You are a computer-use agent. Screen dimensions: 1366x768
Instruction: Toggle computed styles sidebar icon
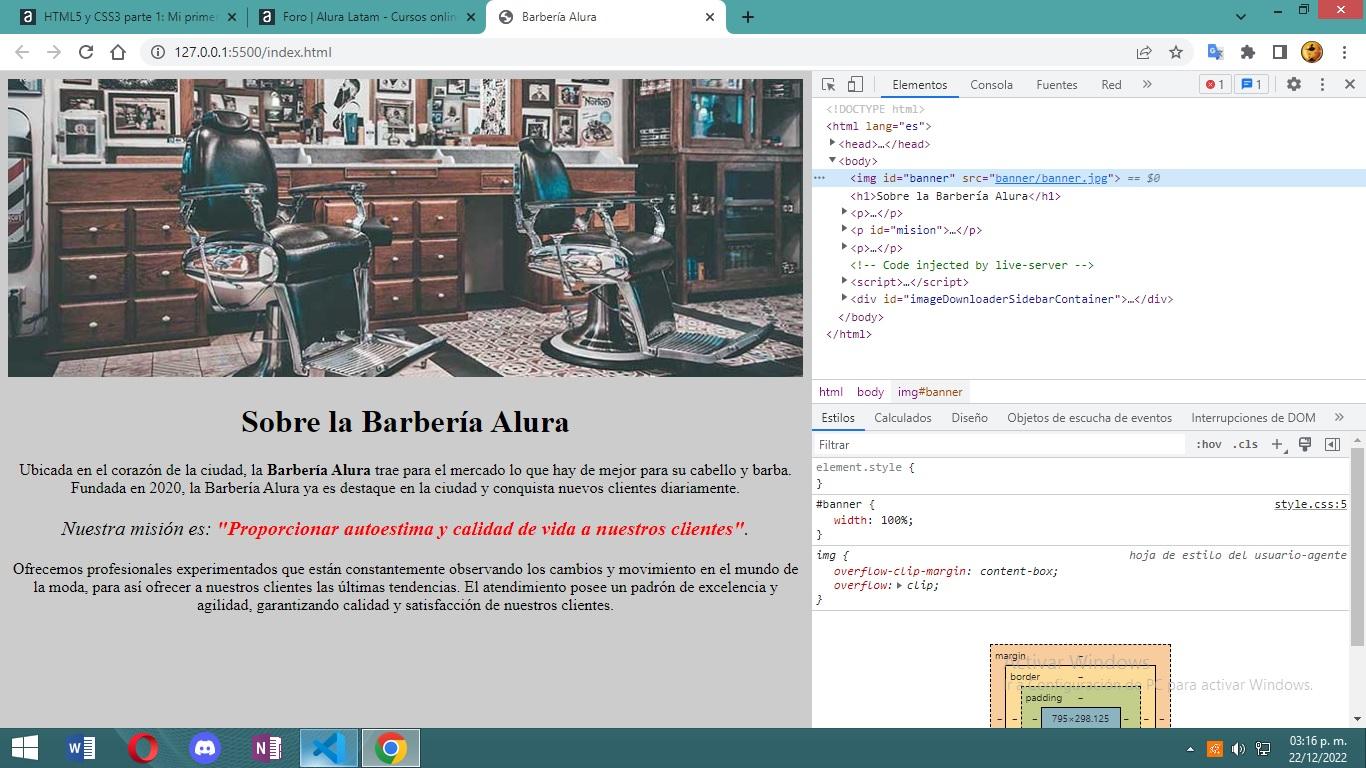pyautogui.click(x=1332, y=444)
